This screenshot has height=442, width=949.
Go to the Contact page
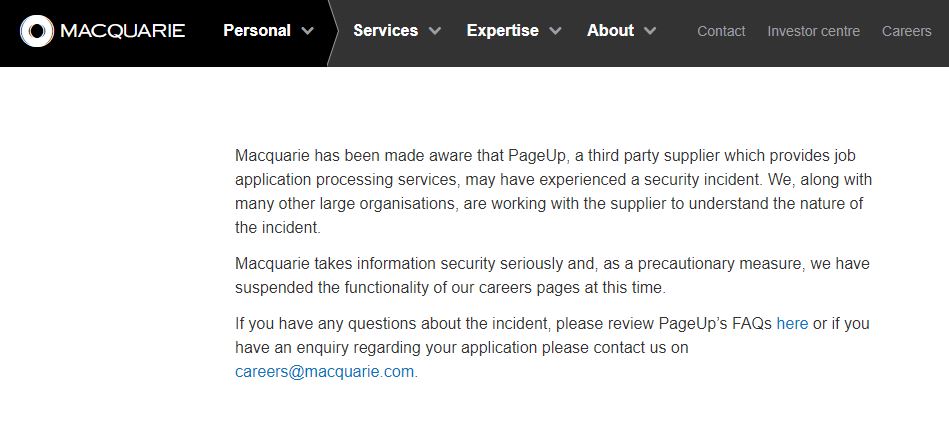[x=721, y=31]
